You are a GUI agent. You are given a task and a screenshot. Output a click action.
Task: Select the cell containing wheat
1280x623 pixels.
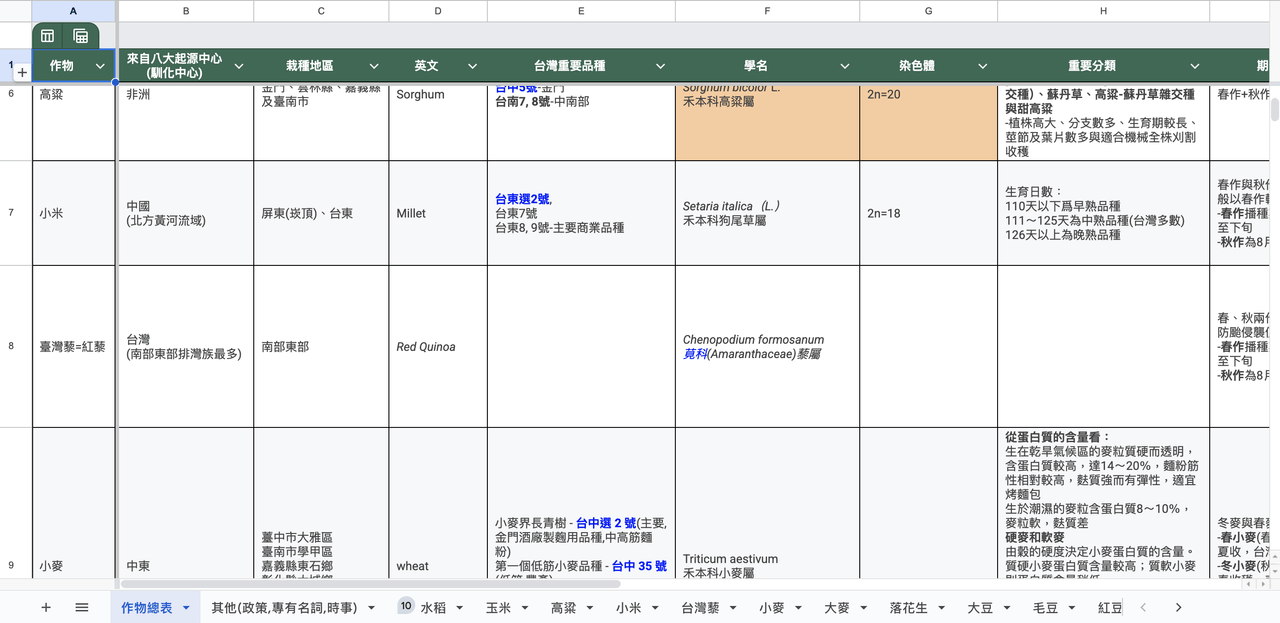(x=438, y=502)
